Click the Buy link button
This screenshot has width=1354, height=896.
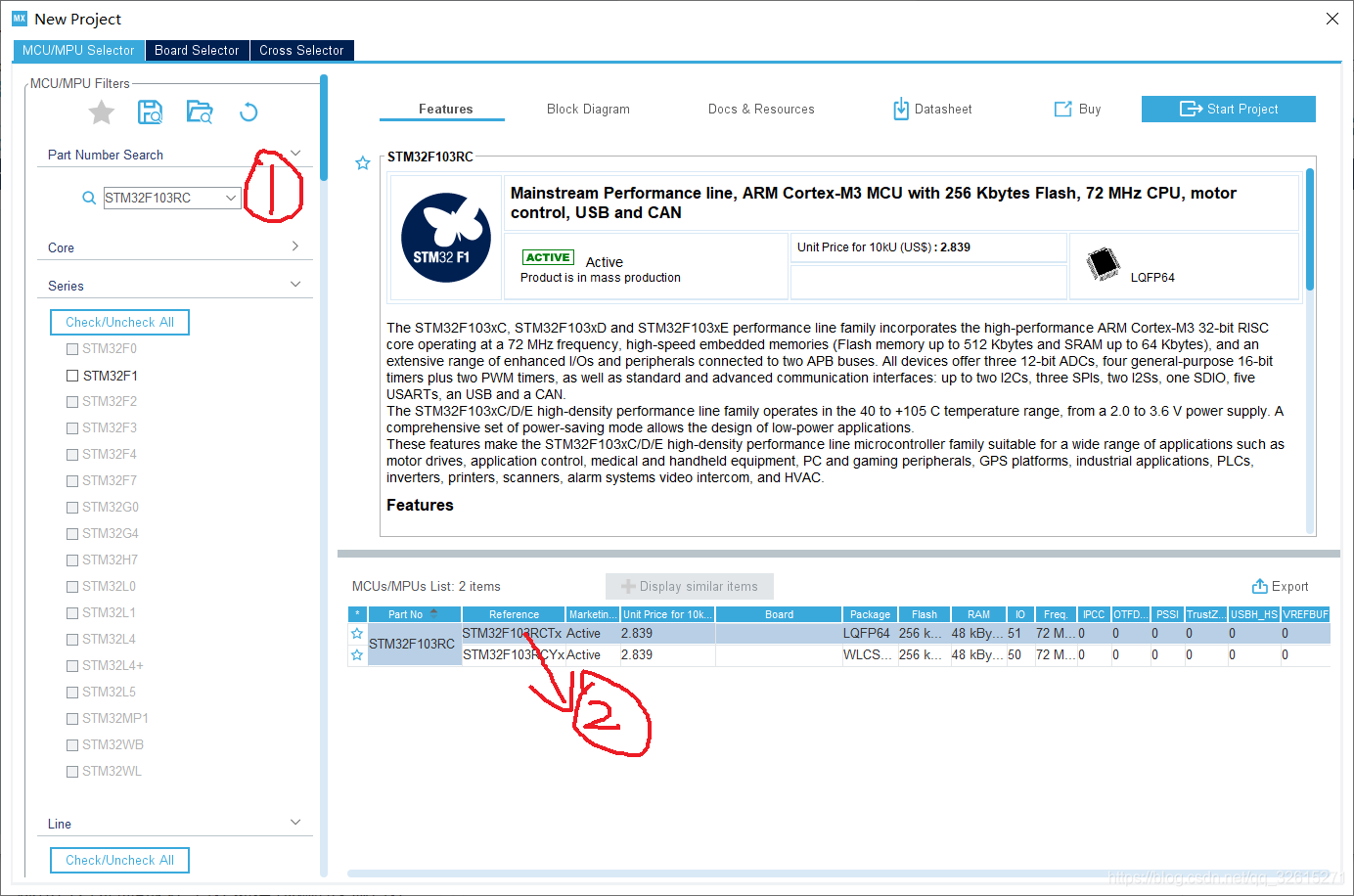1077,110
